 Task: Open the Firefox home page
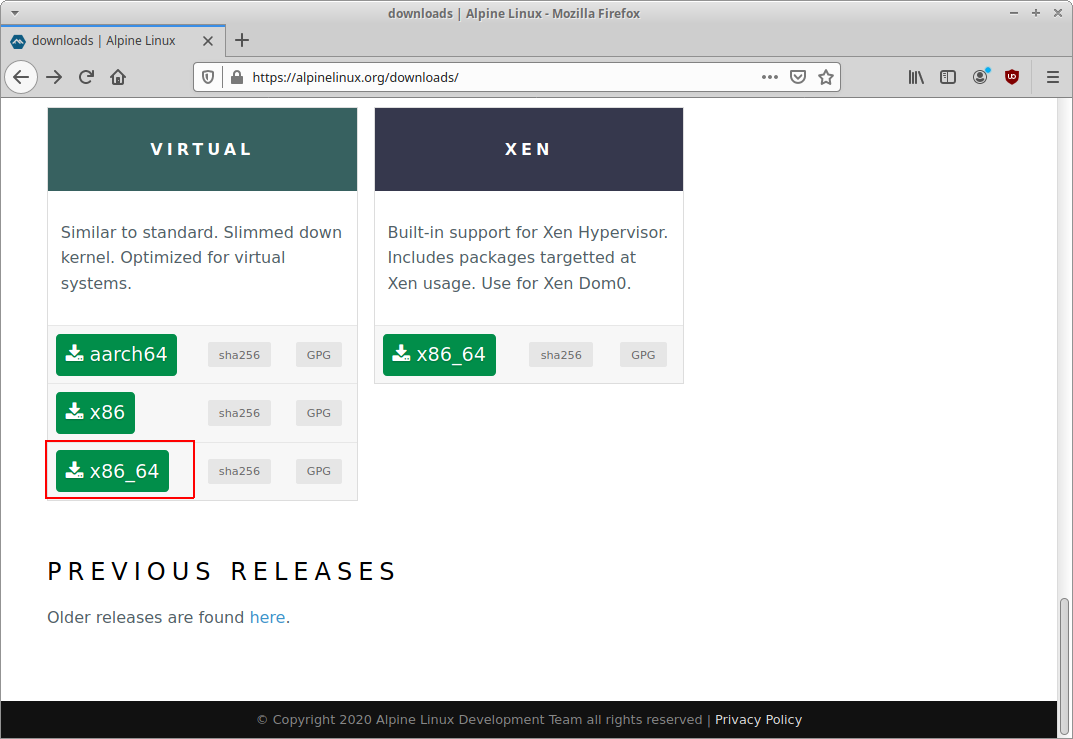coord(118,77)
